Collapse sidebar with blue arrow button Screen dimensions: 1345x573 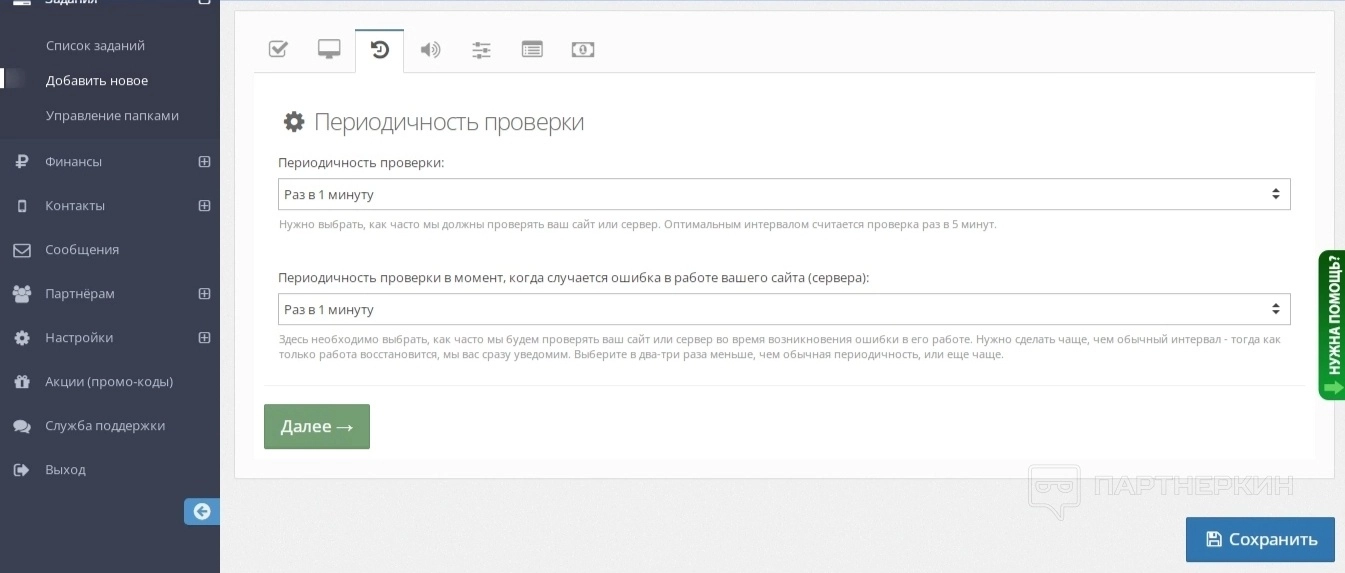coord(202,511)
